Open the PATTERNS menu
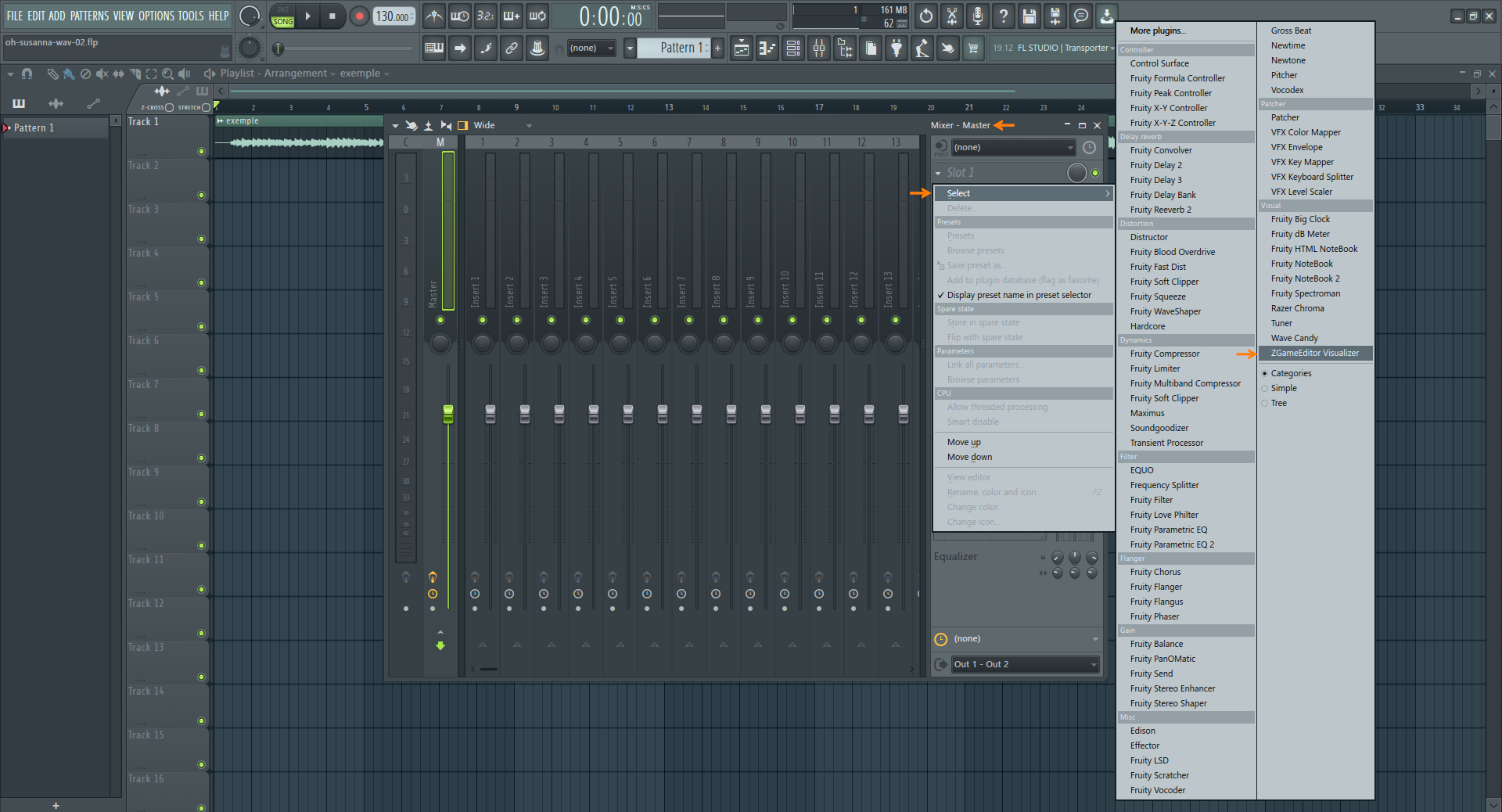Screen dimensions: 1502x812 pyautogui.click(x=89, y=16)
